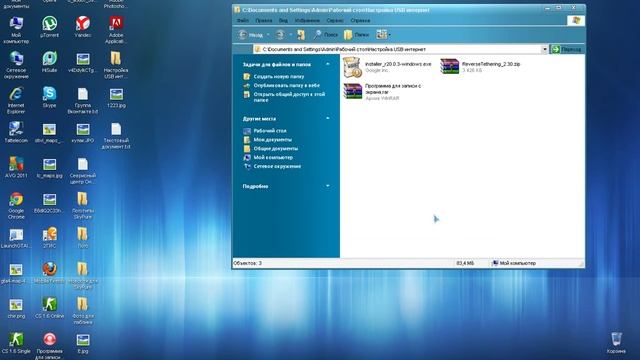Go to Мой компьютер in Другие места
Image resolution: width=640 pixels, height=360 pixels.
(273, 158)
